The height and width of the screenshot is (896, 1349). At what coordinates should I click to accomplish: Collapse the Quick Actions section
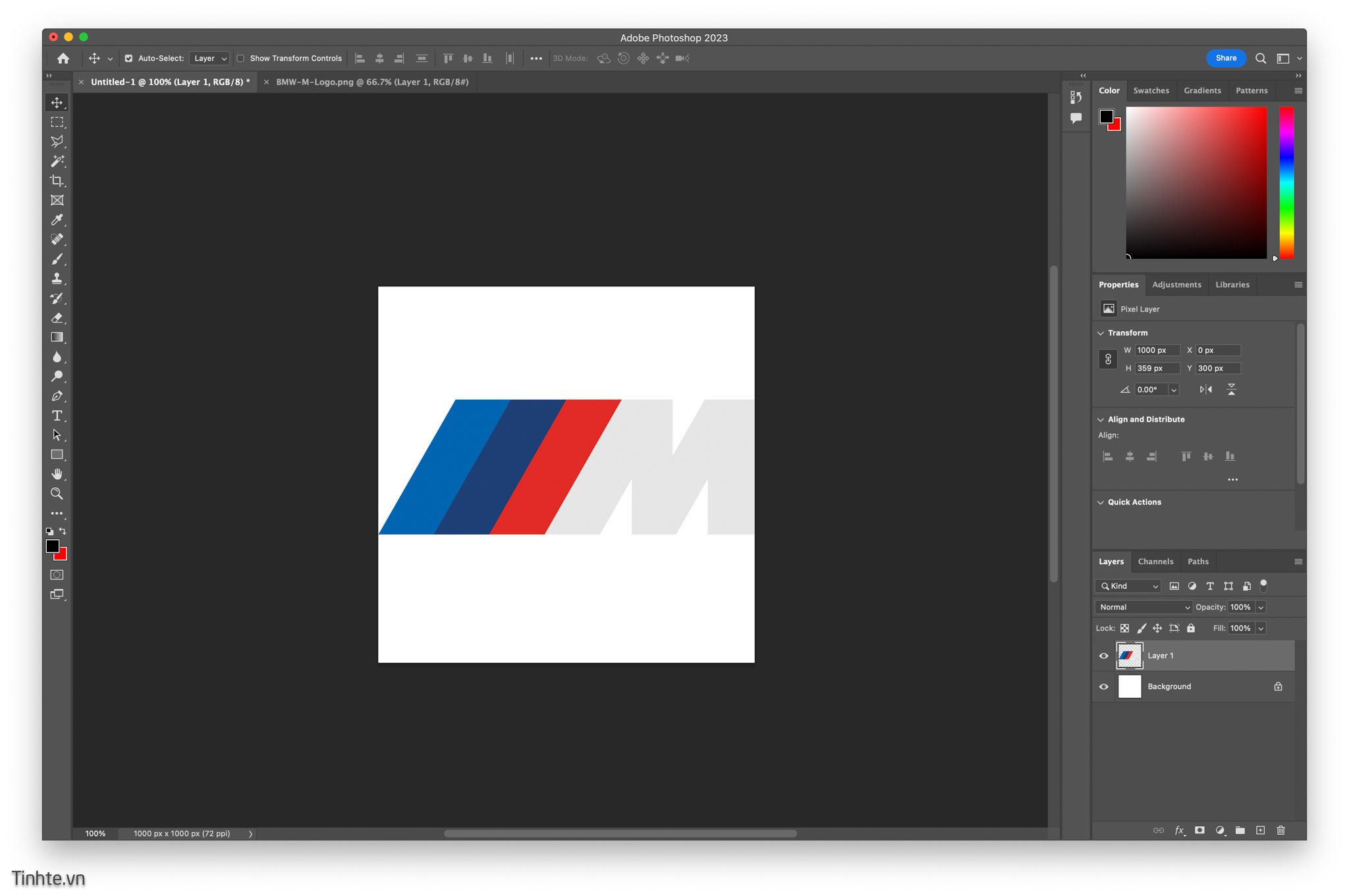pos(1101,502)
